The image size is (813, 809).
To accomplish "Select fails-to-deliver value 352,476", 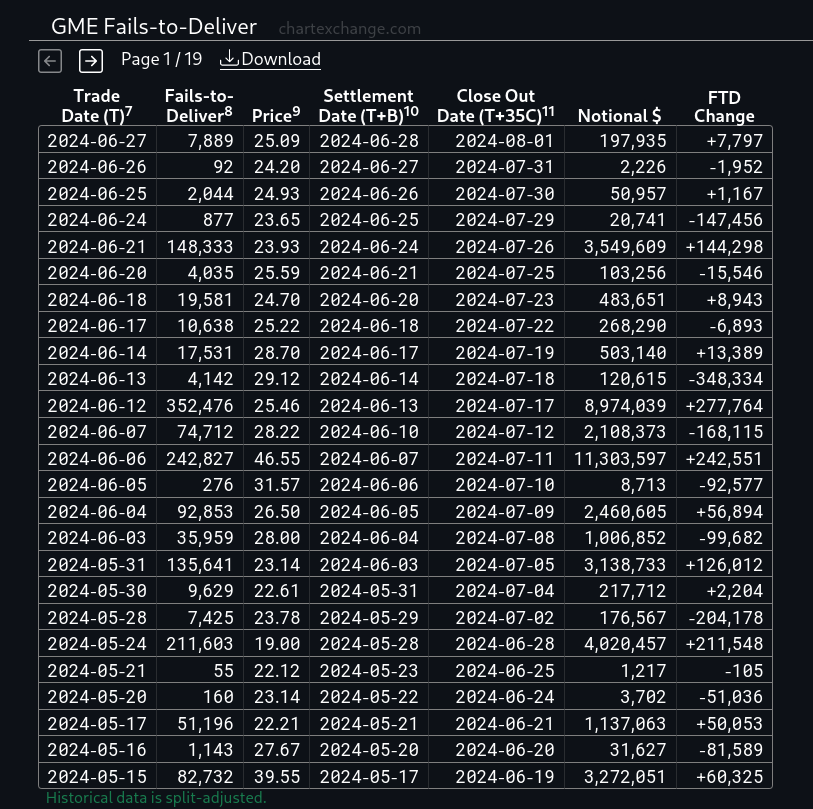I will tap(200, 406).
